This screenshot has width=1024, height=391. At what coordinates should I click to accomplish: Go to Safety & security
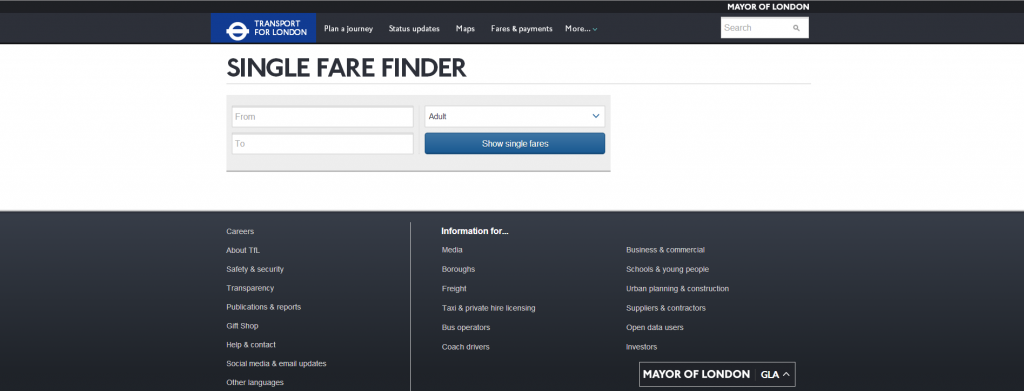[x=255, y=269]
